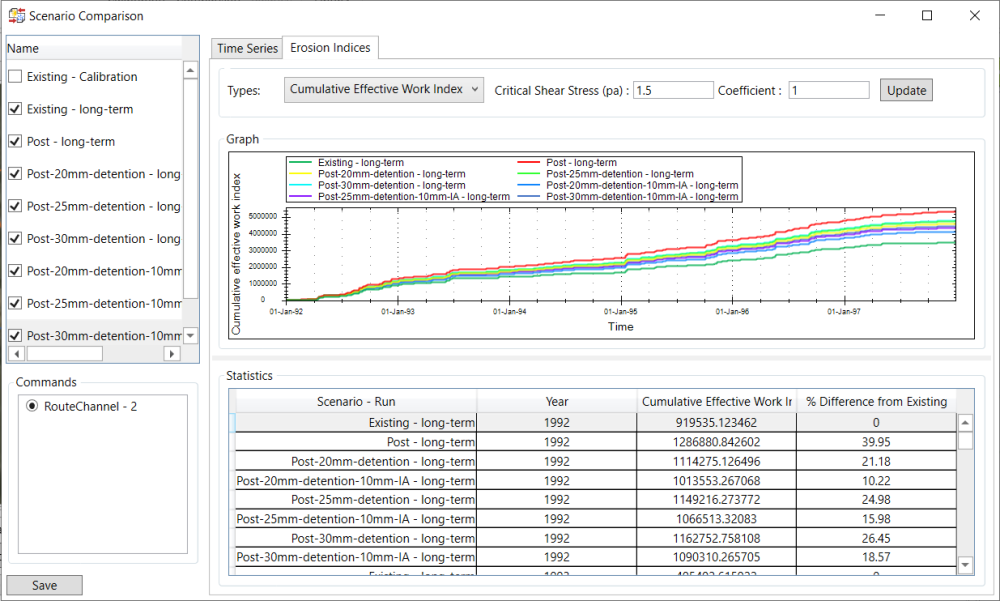Image resolution: width=1000 pixels, height=601 pixels.
Task: Open the Types erosion index dropdown
Action: pyautogui.click(x=384, y=90)
